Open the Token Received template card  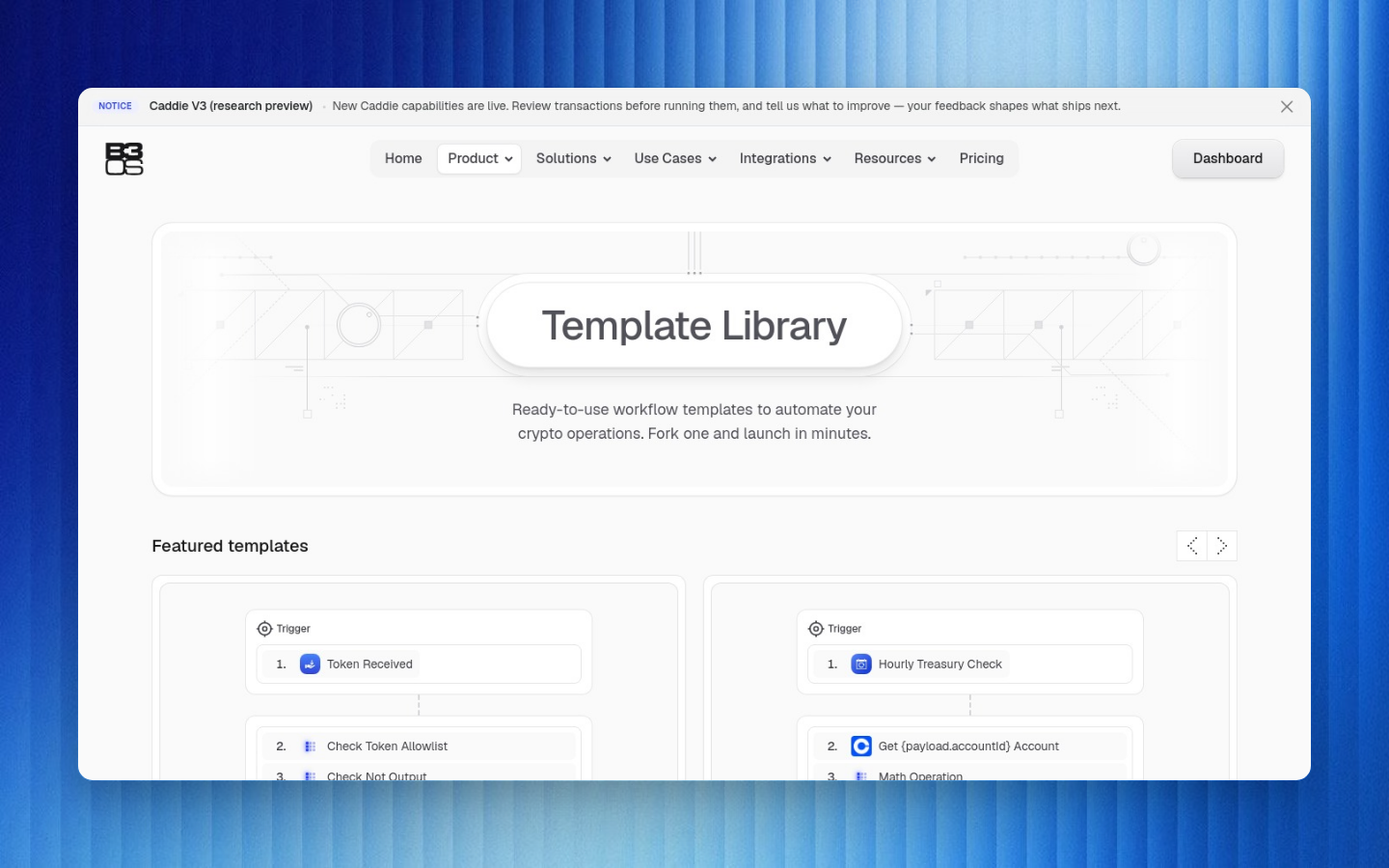coord(419,678)
